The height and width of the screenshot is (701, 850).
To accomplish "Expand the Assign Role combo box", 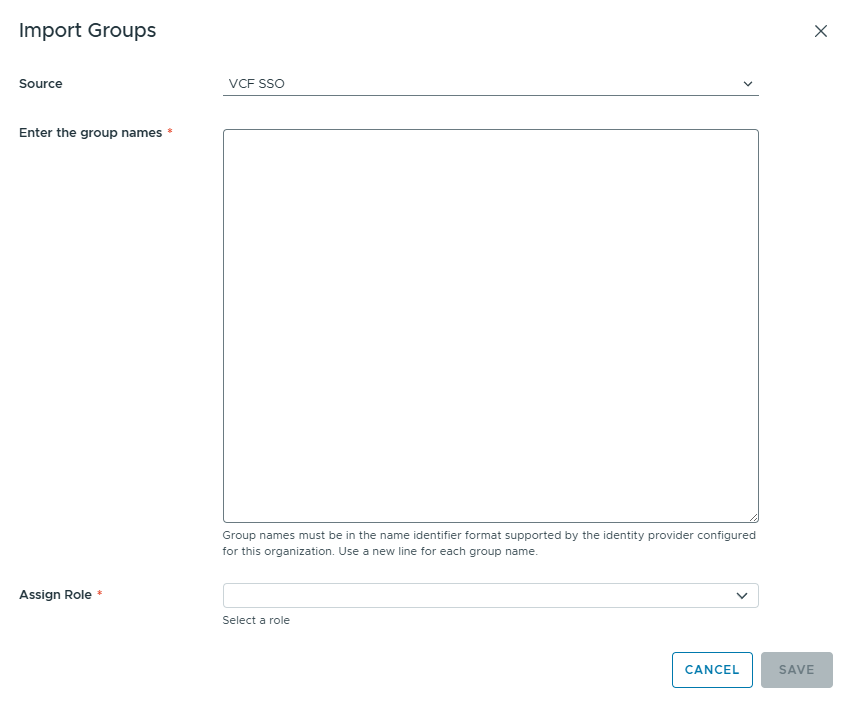I will point(491,595).
